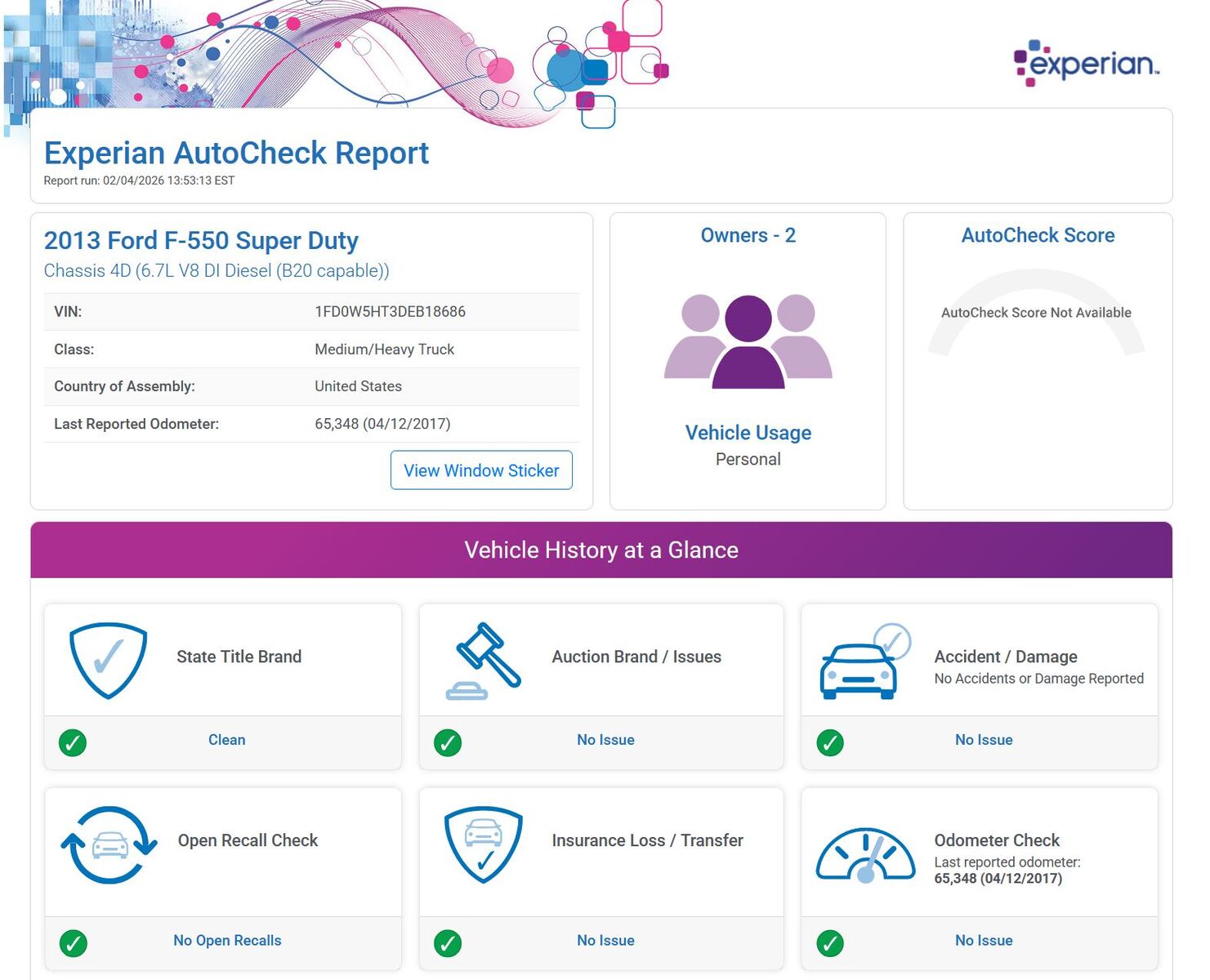1210x980 pixels.
Task: Click the AutoCheck Score gauge
Action: click(1036, 314)
